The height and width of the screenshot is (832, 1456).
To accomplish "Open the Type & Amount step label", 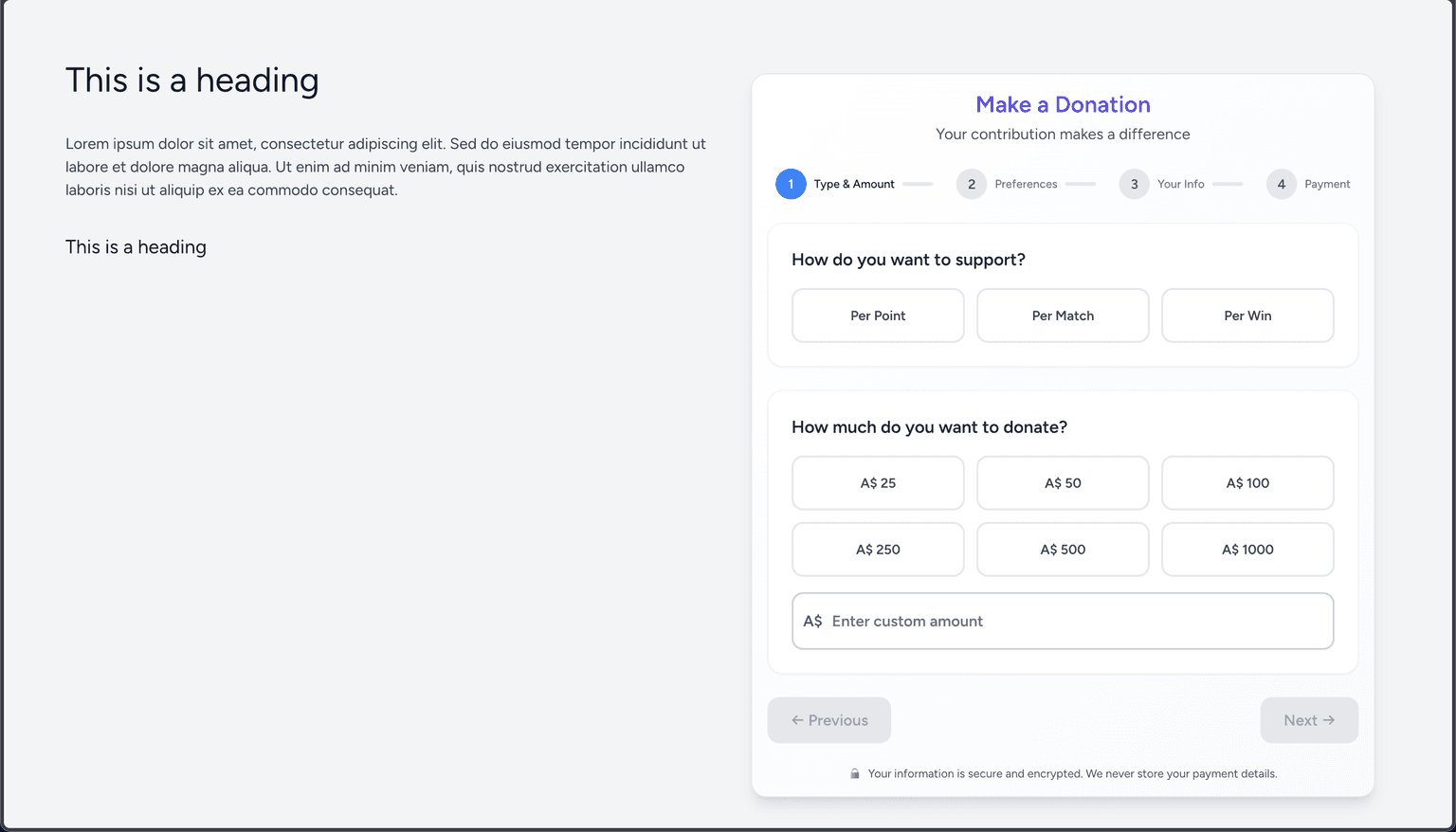I will tap(854, 184).
